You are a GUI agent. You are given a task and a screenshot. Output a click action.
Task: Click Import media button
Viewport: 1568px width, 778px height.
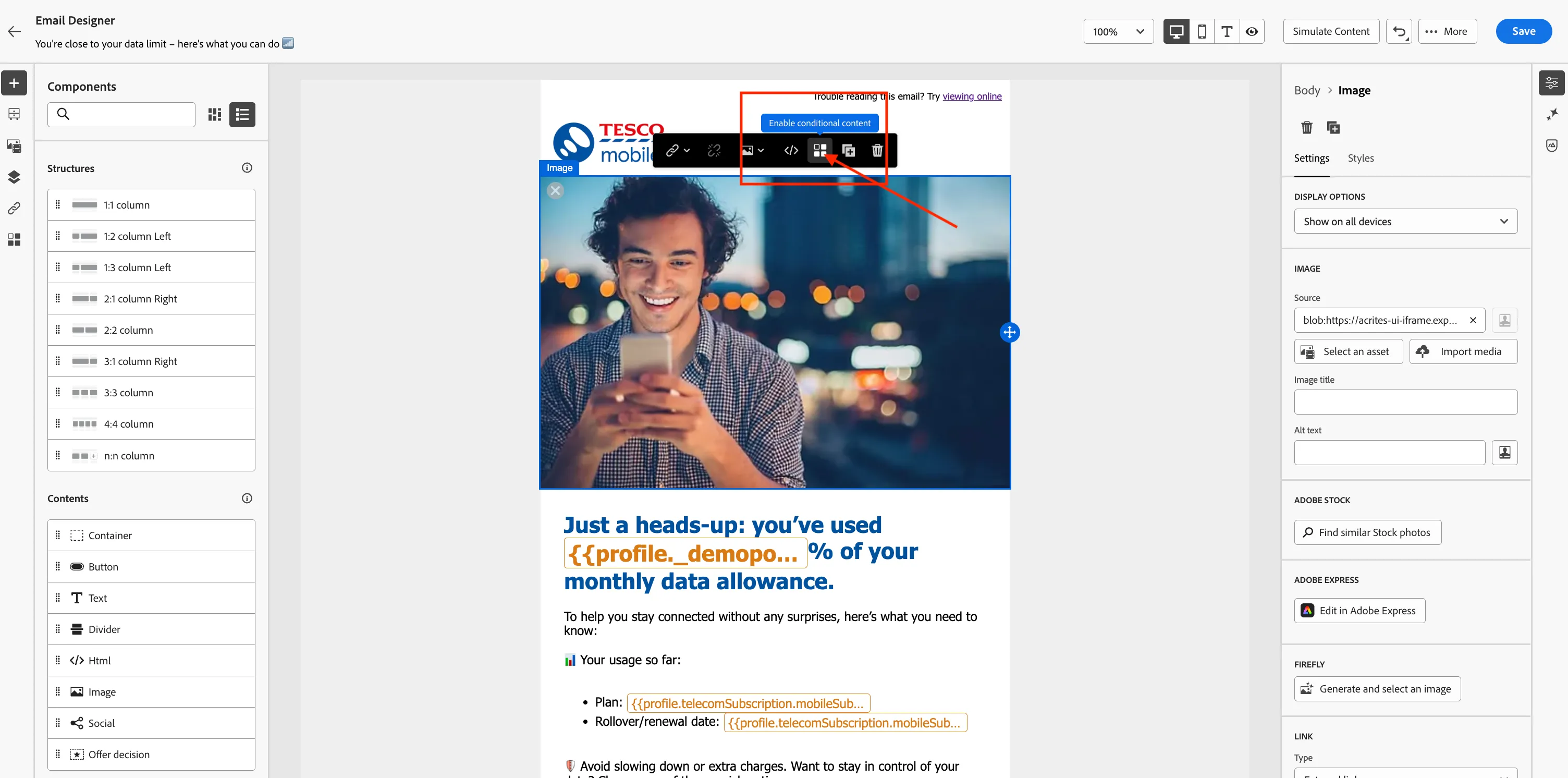click(x=1463, y=352)
